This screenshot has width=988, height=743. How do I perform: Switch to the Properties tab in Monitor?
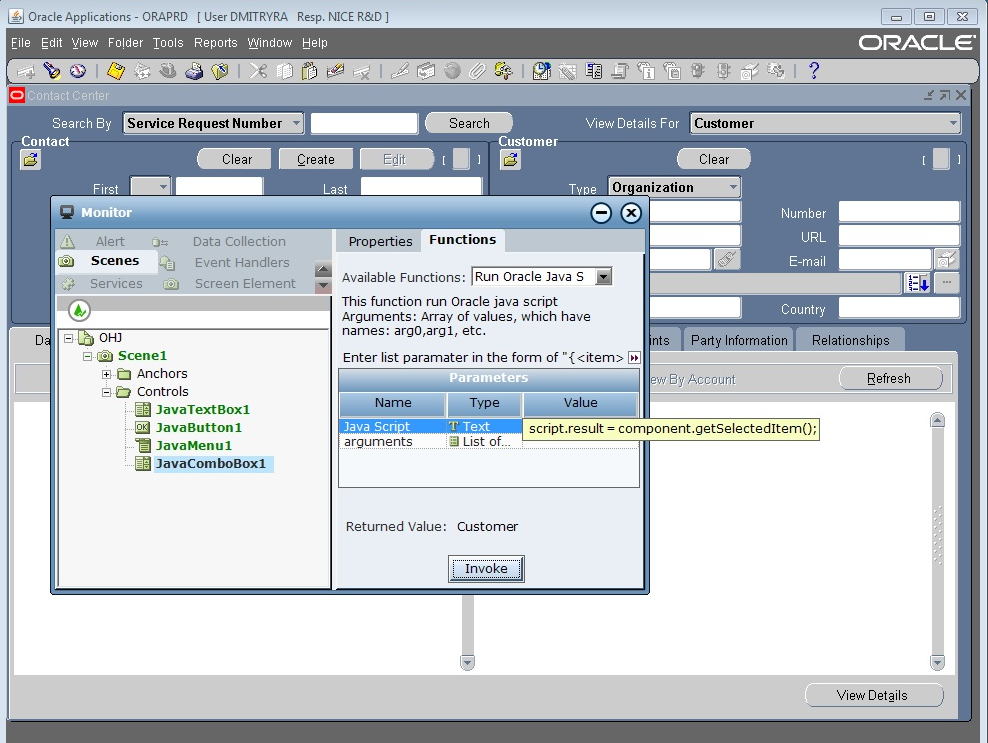(x=380, y=241)
